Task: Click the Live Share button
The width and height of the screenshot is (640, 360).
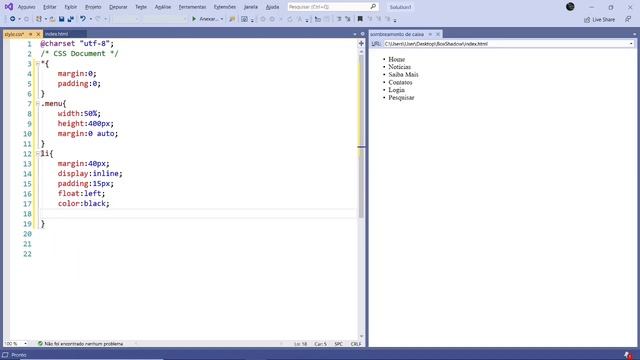Action: click(600, 19)
